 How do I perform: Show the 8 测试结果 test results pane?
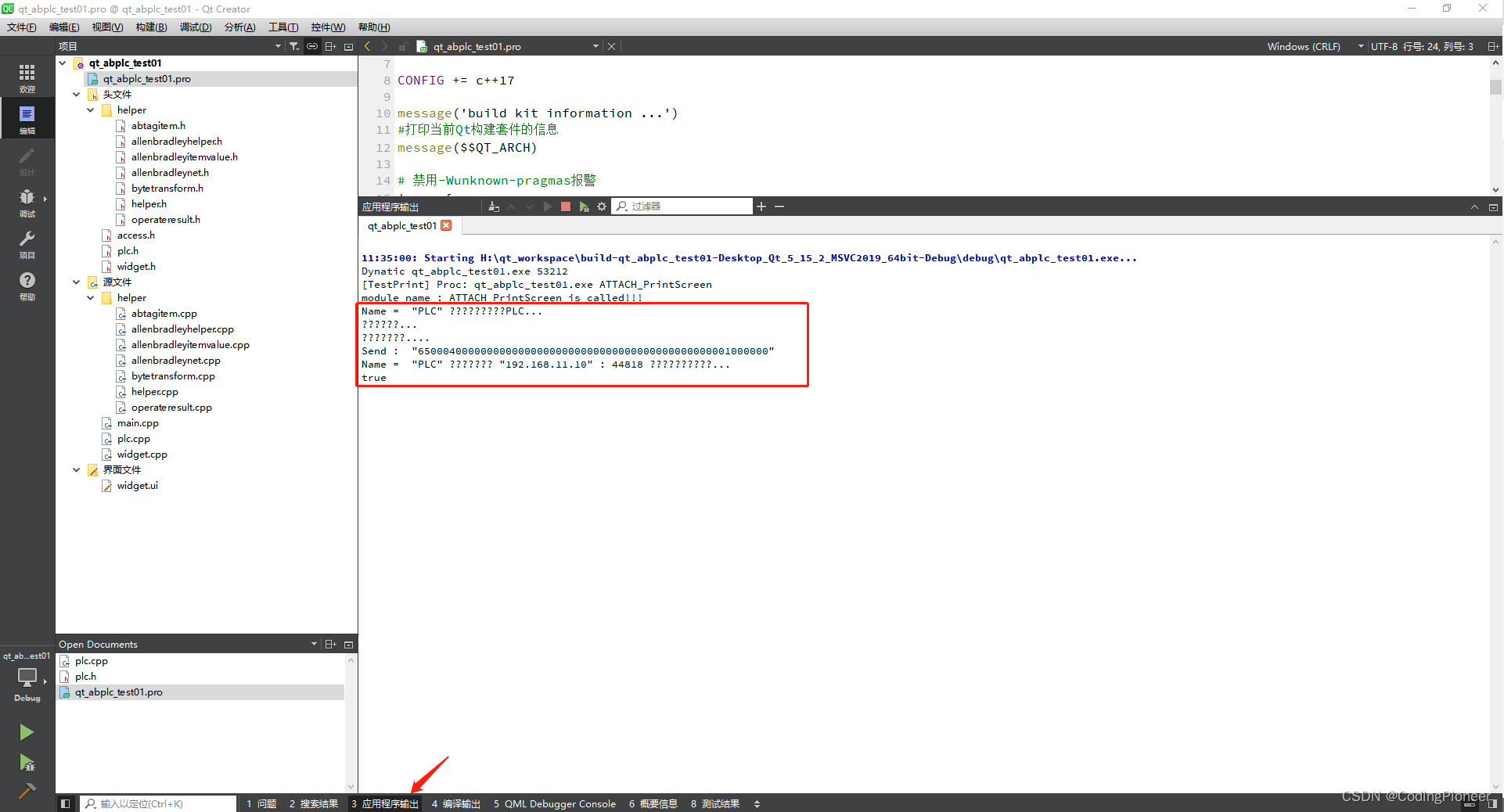click(x=715, y=803)
